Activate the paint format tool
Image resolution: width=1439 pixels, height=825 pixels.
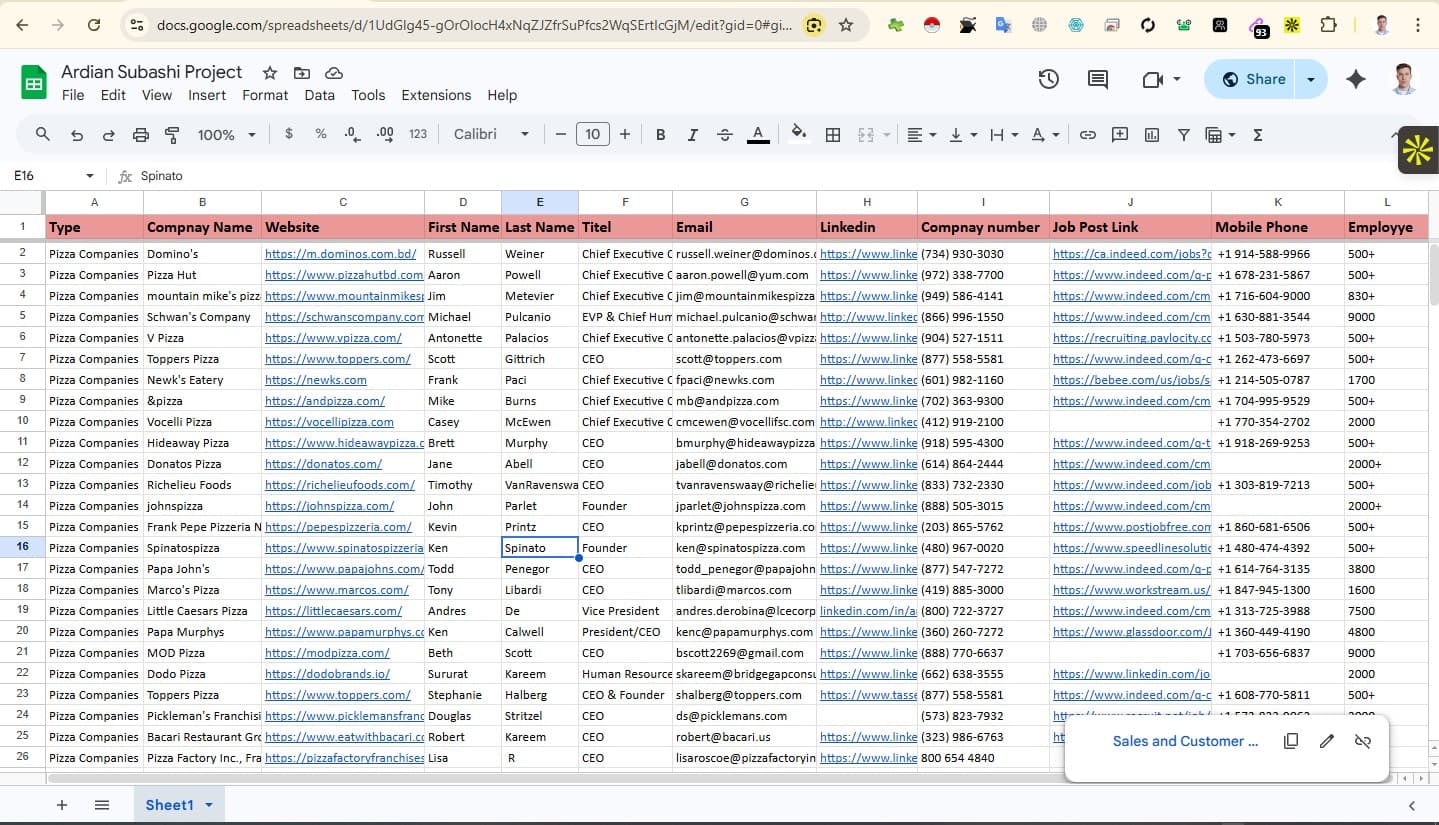click(172, 134)
